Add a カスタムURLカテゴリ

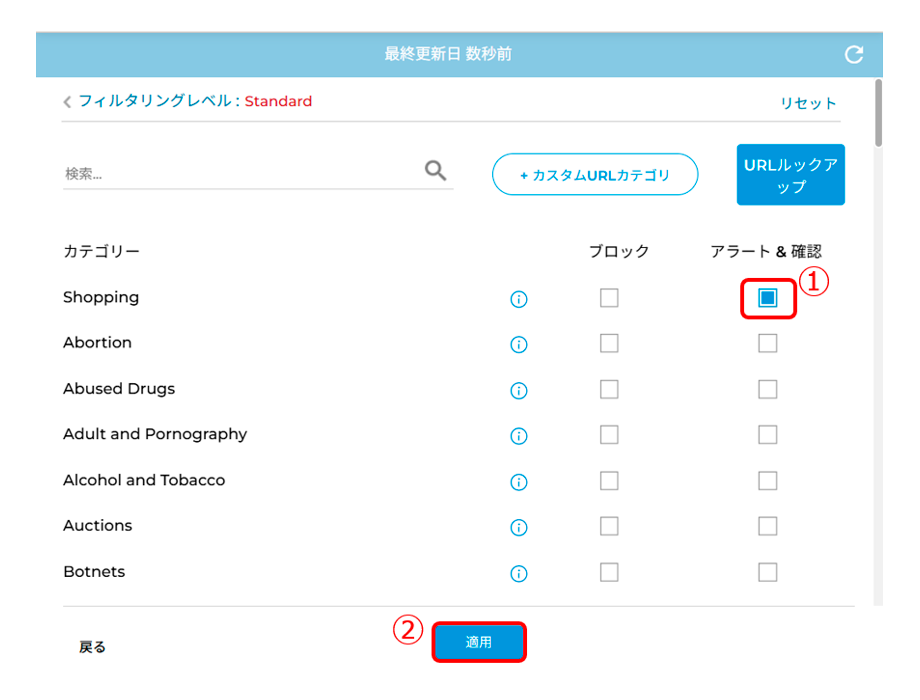tap(595, 175)
